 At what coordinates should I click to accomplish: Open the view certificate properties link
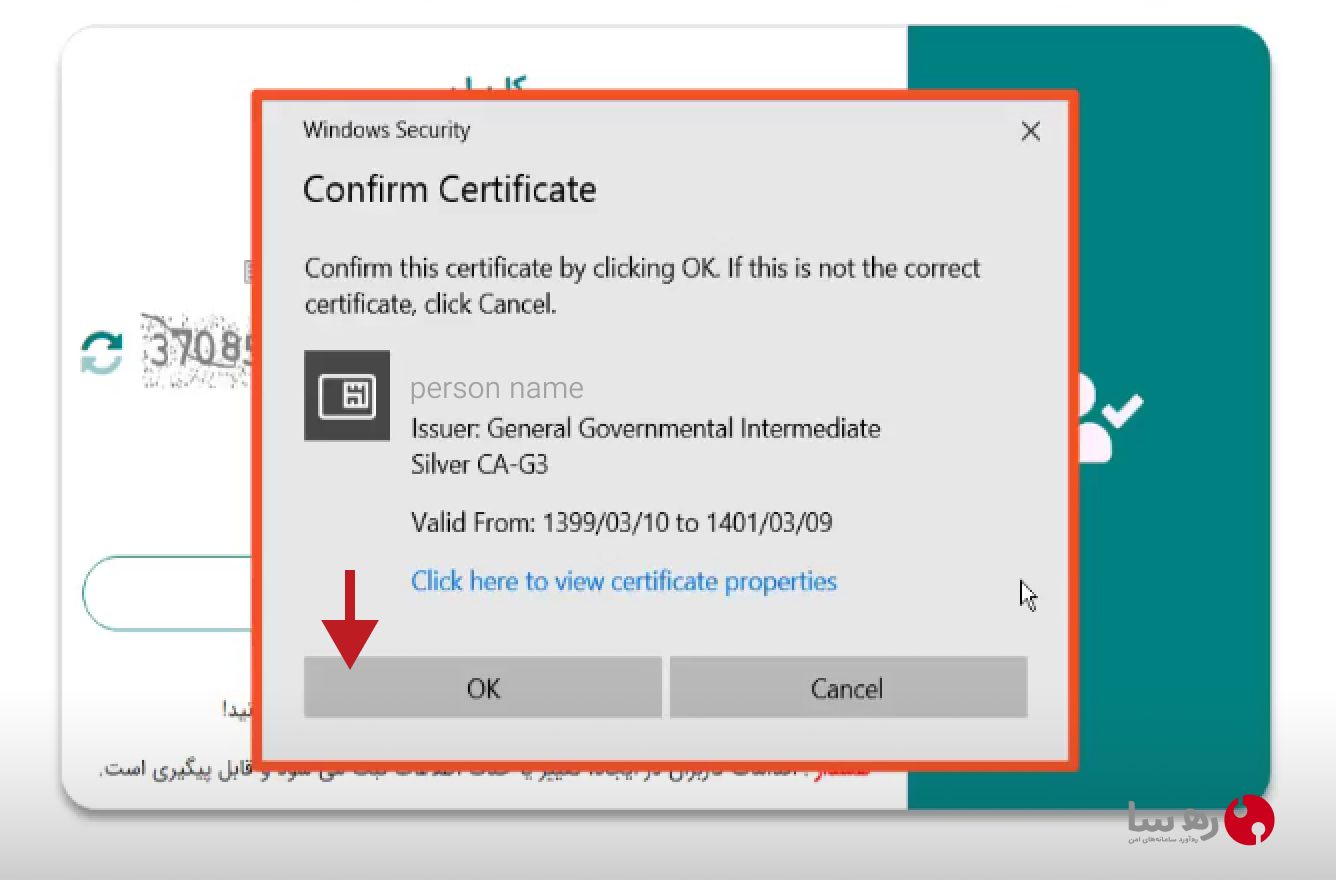coord(624,581)
